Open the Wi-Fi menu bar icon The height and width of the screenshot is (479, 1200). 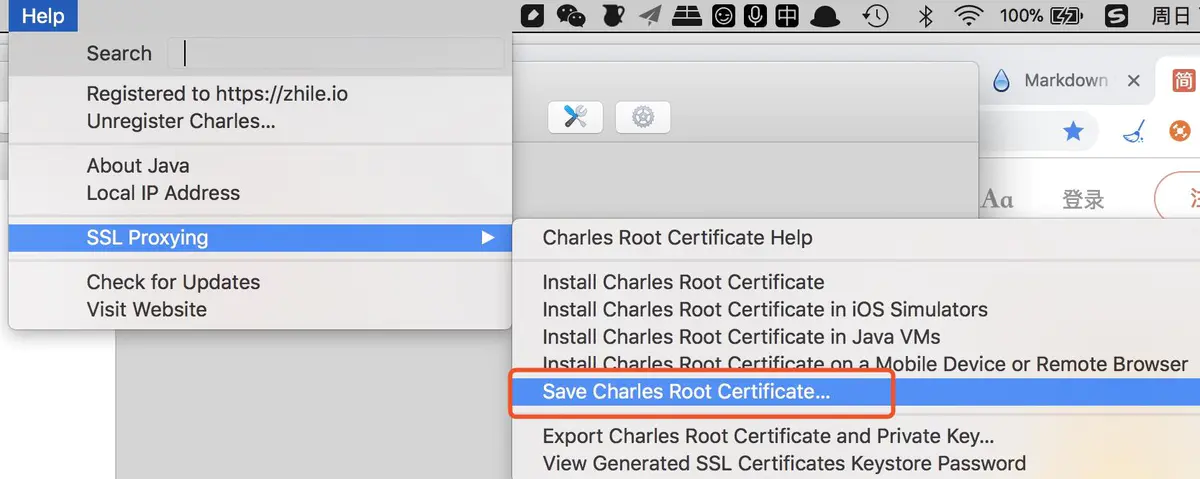tap(968, 16)
